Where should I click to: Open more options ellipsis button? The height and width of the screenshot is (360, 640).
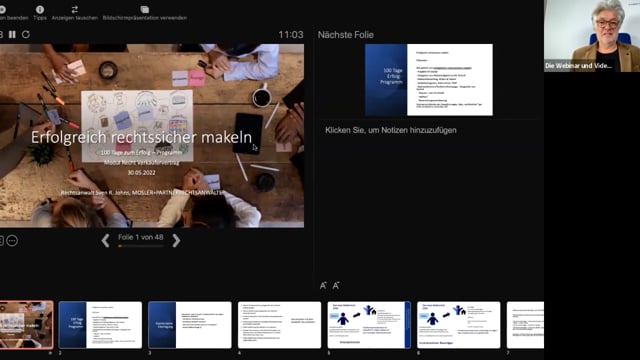[x=12, y=241]
